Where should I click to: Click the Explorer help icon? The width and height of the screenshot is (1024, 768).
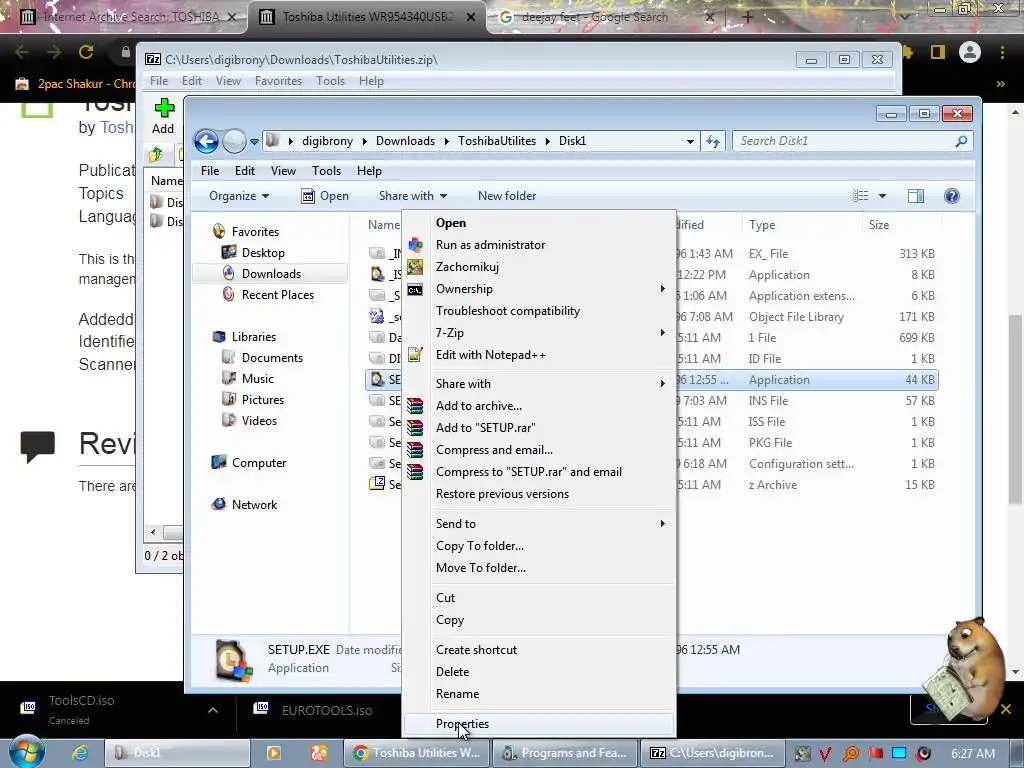coord(952,196)
